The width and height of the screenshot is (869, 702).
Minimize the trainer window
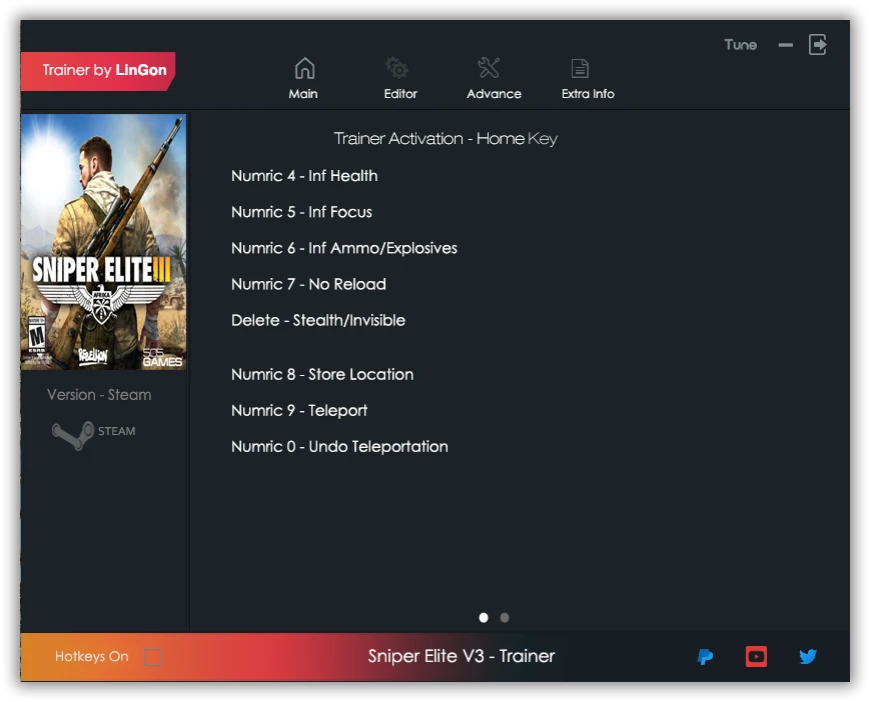click(785, 45)
